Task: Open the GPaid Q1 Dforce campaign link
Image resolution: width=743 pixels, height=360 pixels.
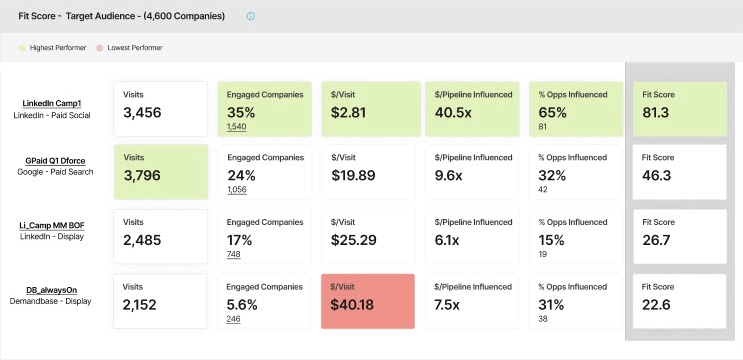Action: tap(55, 161)
